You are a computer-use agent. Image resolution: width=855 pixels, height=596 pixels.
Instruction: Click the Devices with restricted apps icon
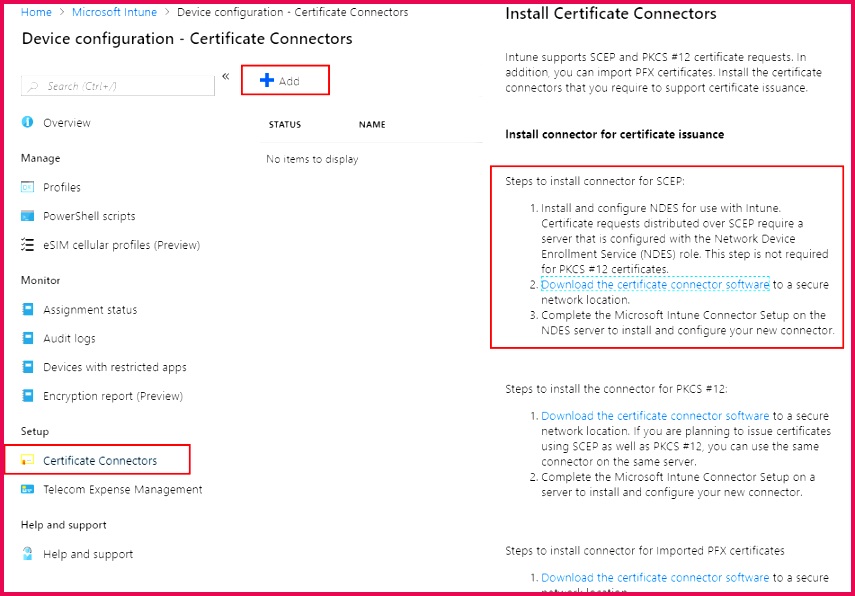point(27,367)
